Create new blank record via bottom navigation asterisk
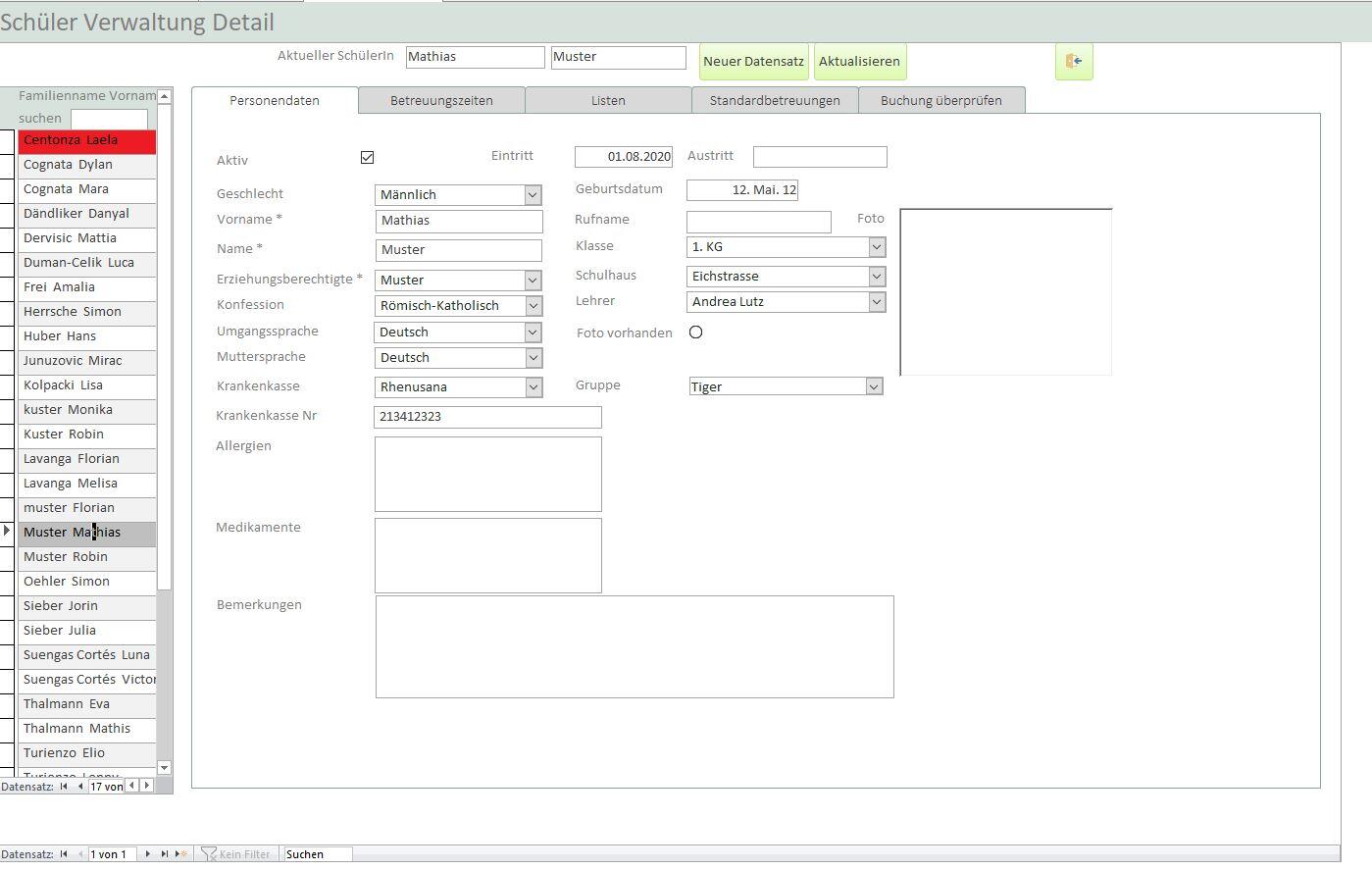Viewport: 1372px width, 870px height. [x=180, y=854]
